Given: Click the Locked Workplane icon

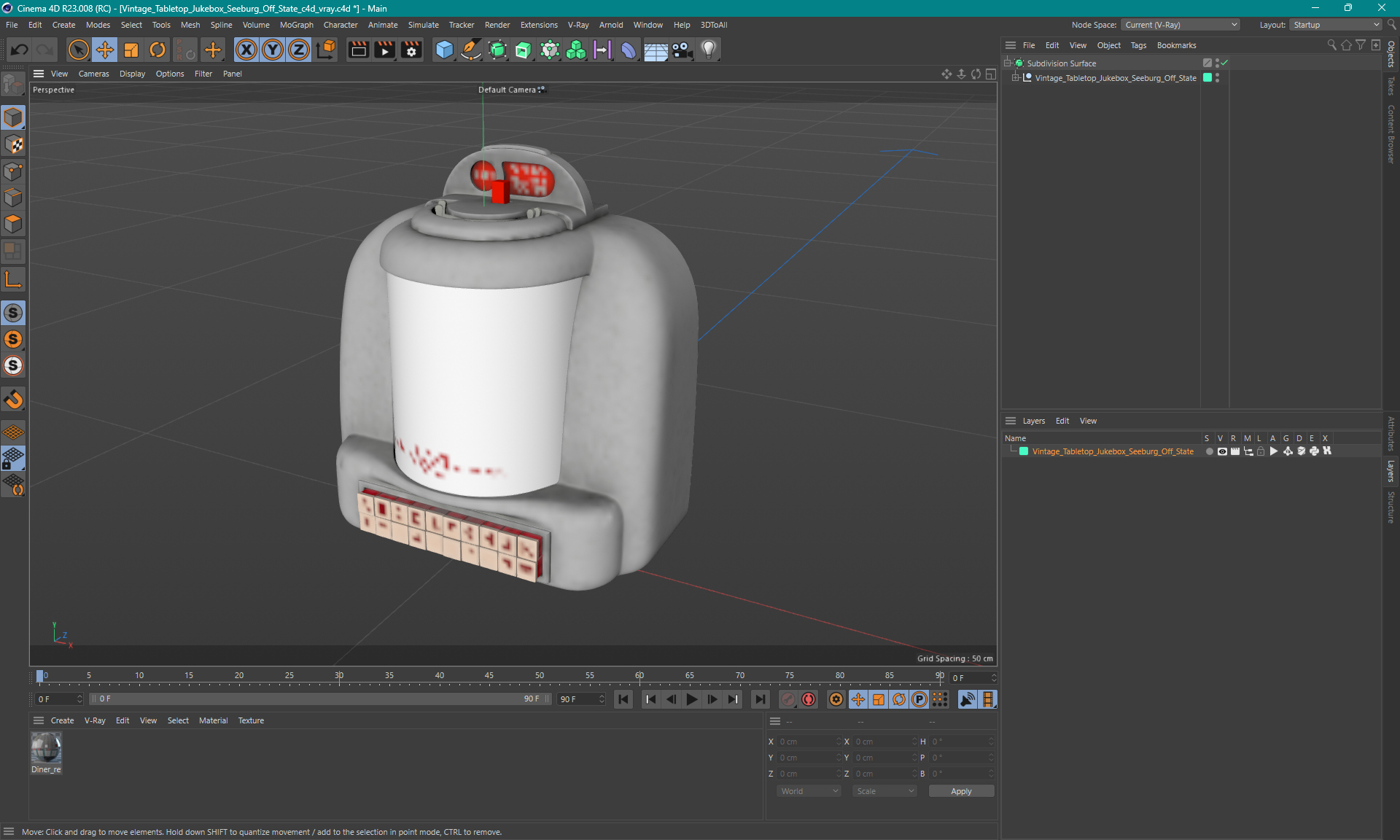Looking at the screenshot, I should (13, 459).
